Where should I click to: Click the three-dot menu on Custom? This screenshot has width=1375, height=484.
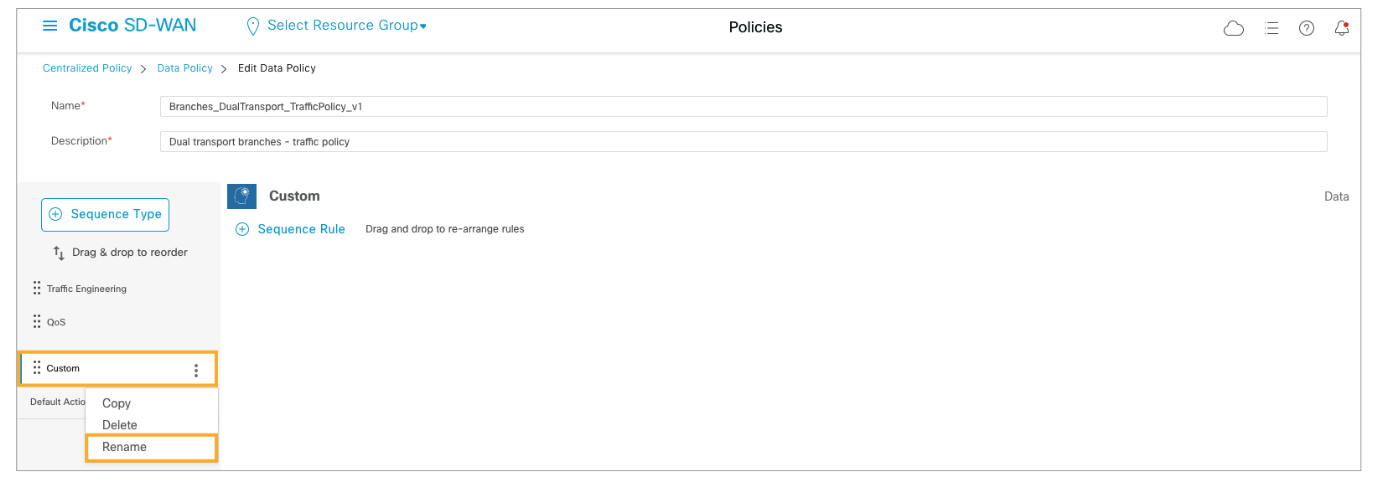196,370
